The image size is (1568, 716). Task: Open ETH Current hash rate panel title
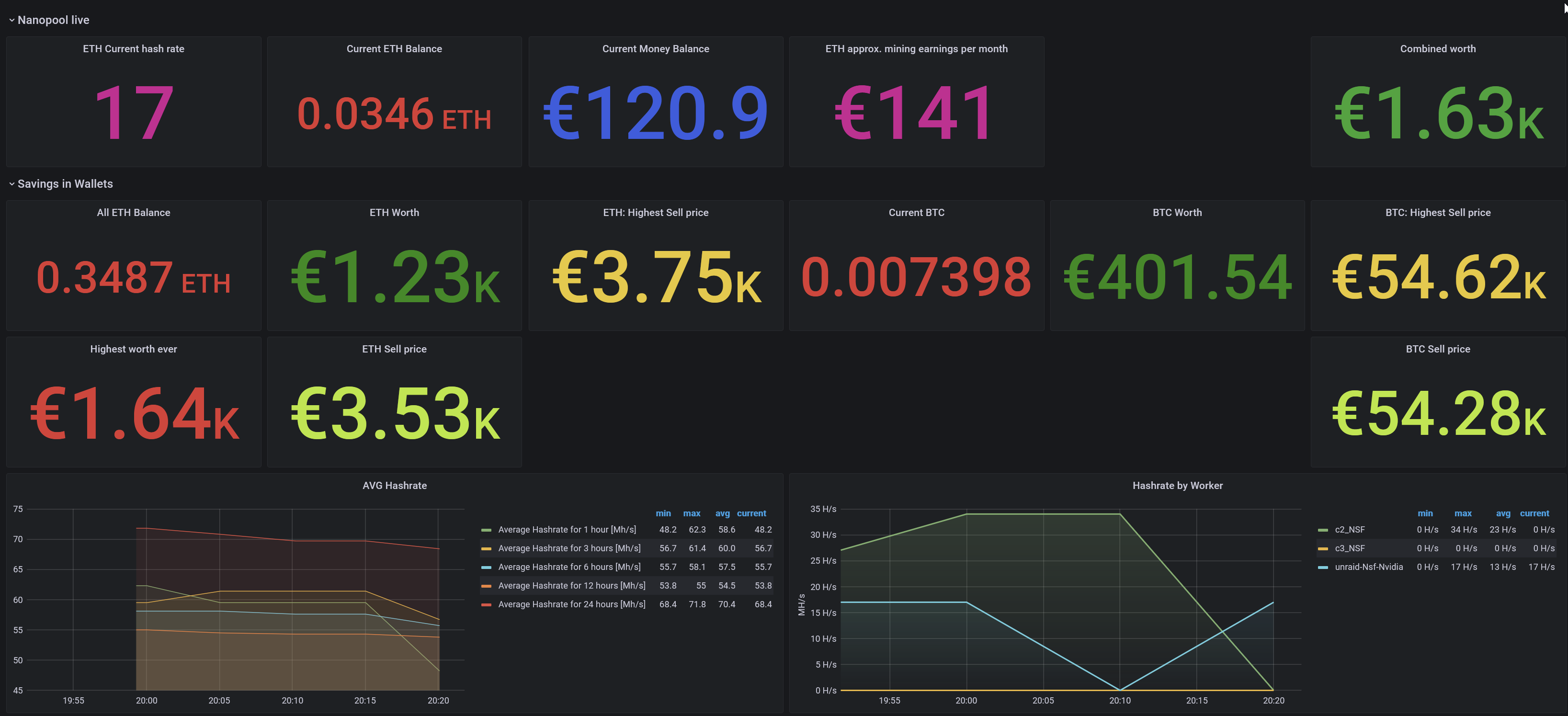tap(133, 49)
